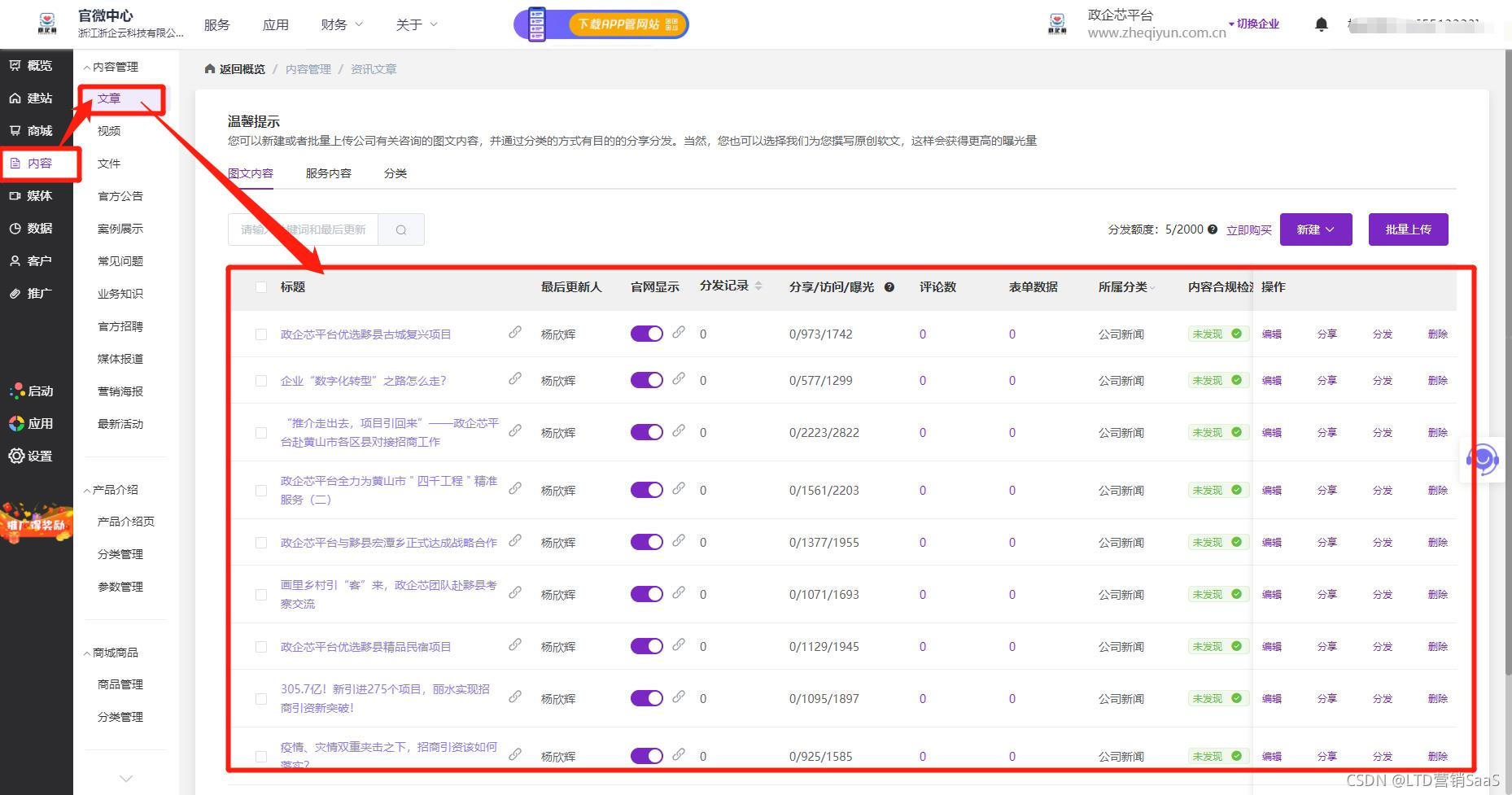Screen dimensions: 1512x795
Task: Open 官方公告 in the content submenu
Action: pos(120,196)
